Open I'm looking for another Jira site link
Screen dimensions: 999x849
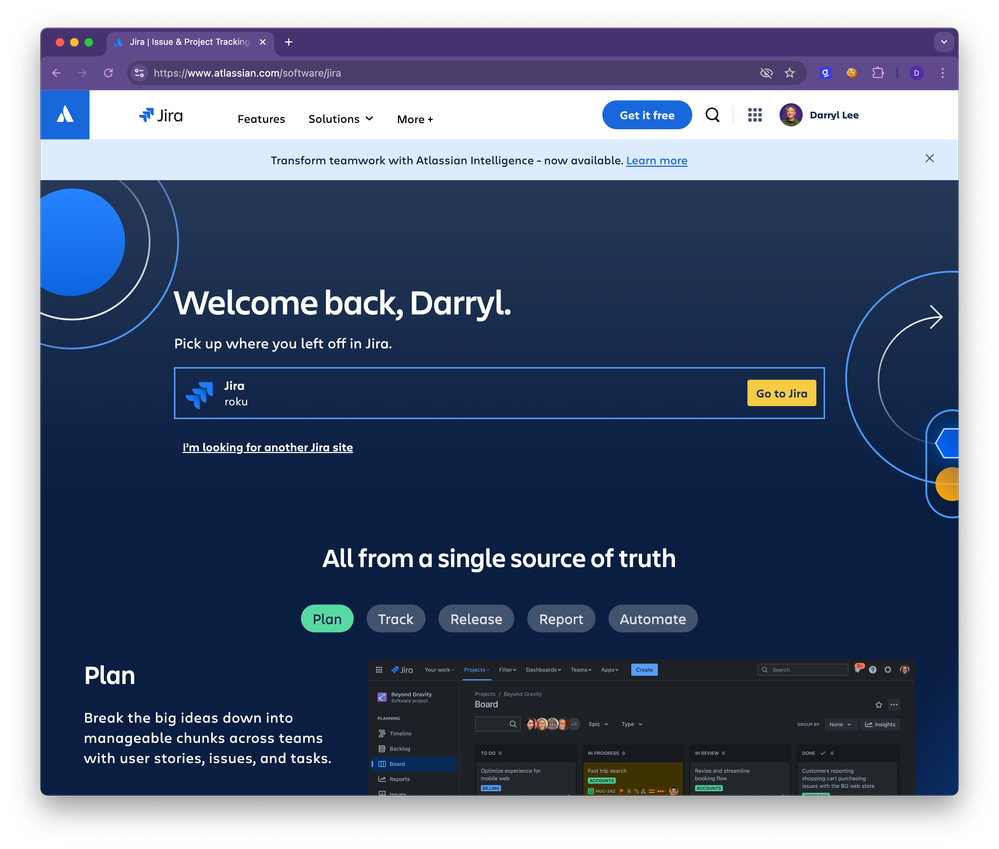pos(268,448)
